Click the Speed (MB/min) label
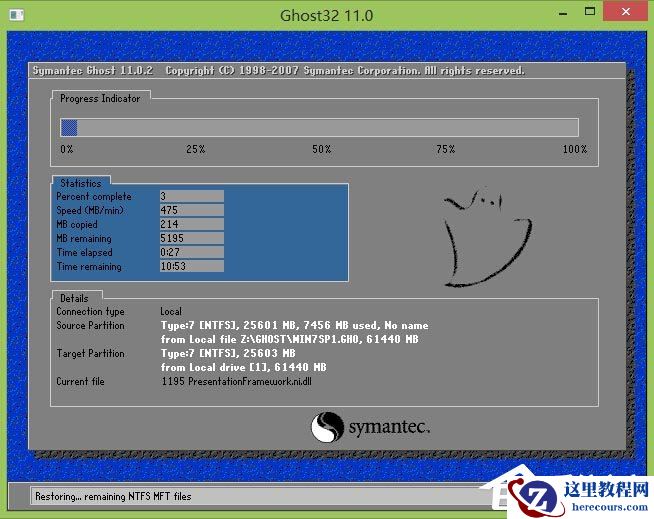This screenshot has width=654, height=519. 90,210
